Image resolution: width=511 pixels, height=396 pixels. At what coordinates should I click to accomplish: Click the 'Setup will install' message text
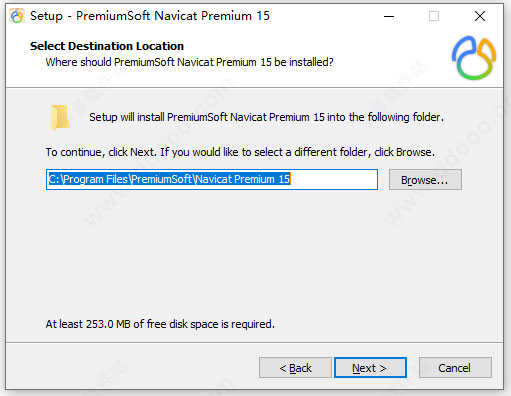point(266,117)
